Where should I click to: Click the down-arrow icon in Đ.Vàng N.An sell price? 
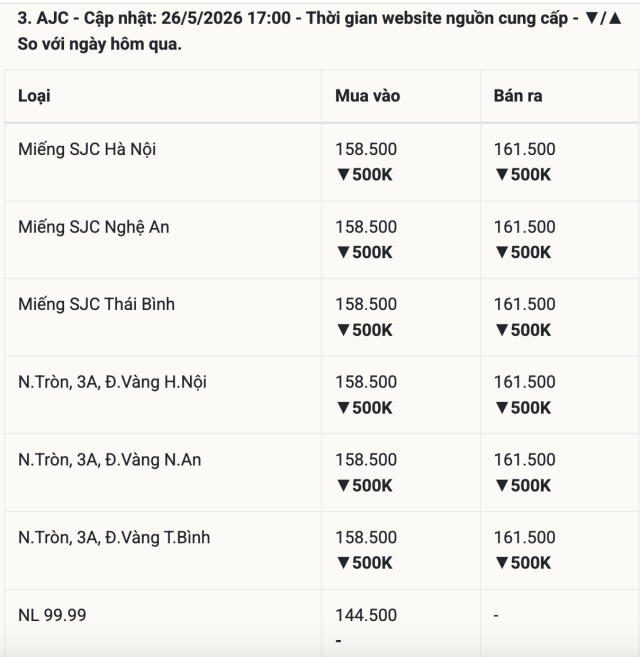click(502, 486)
